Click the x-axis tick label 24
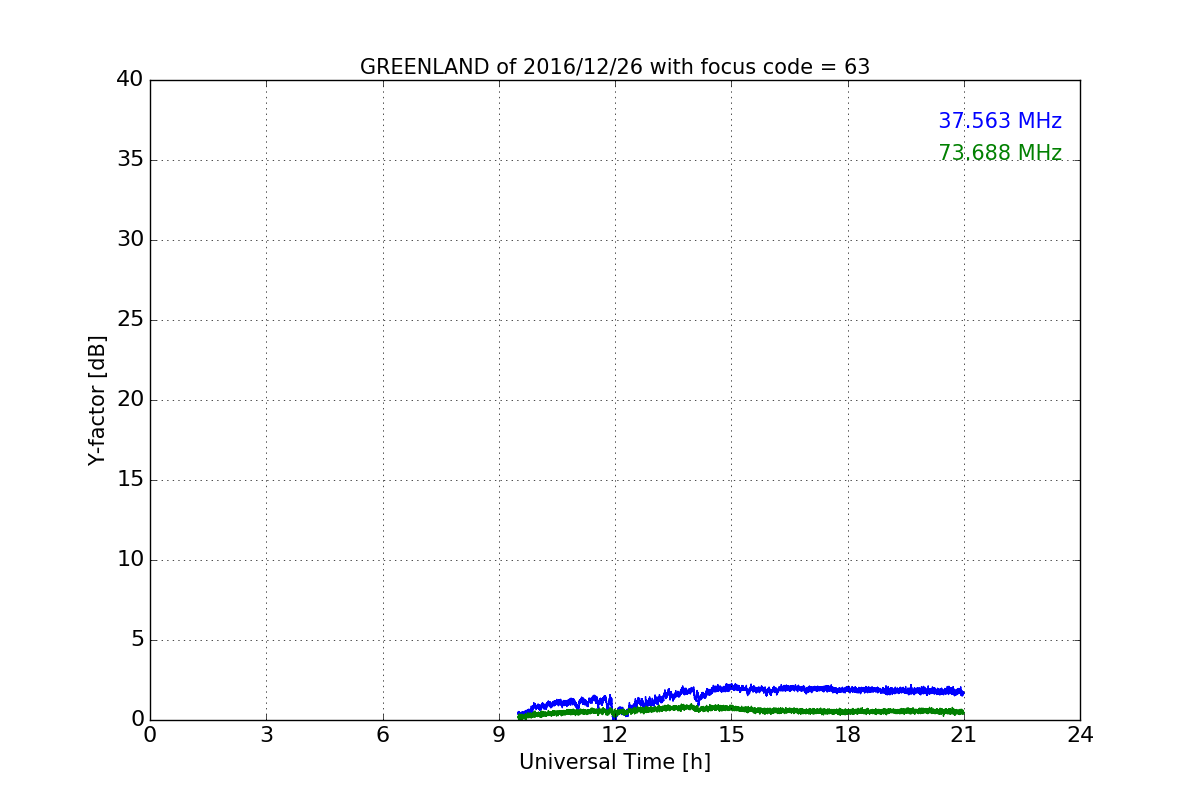The image size is (1200, 800). click(x=1080, y=735)
